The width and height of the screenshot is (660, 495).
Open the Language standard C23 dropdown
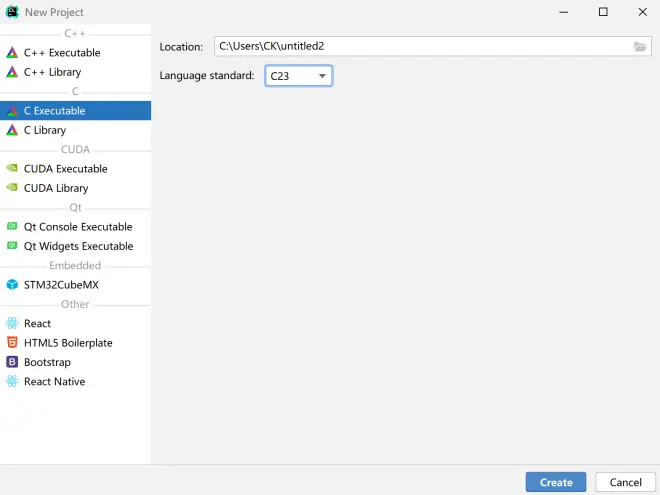click(298, 76)
